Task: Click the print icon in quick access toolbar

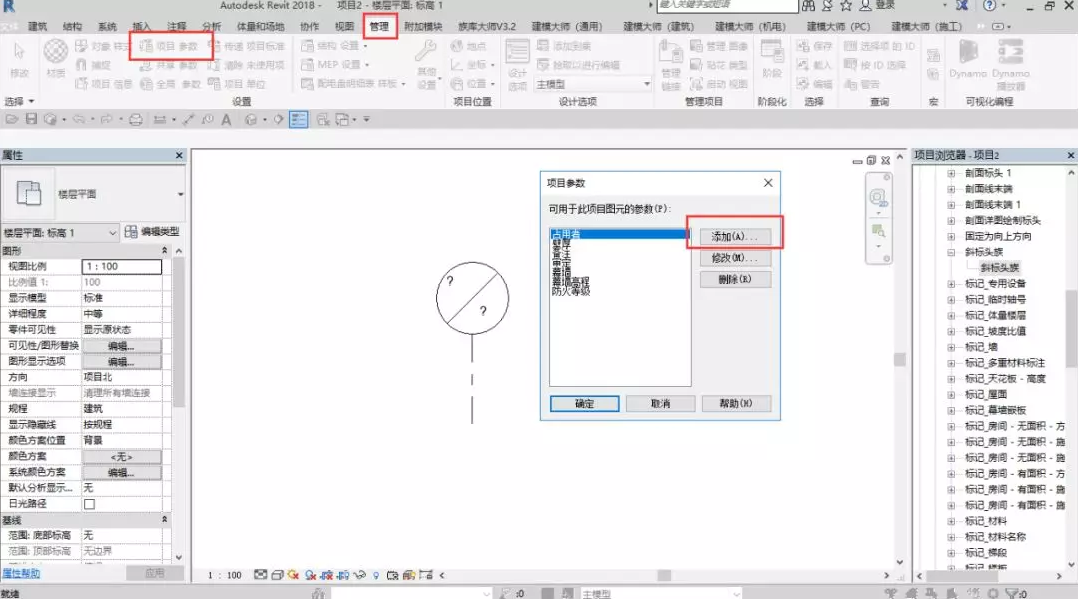Action: tap(136, 120)
